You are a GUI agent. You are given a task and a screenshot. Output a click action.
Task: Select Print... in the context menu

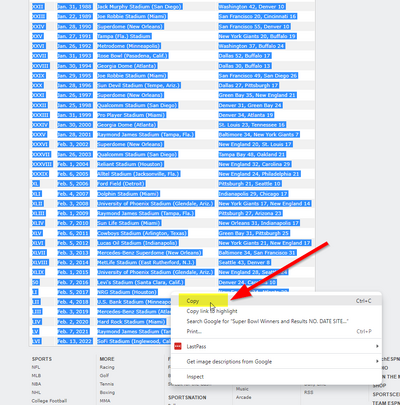pyautogui.click(x=276, y=331)
